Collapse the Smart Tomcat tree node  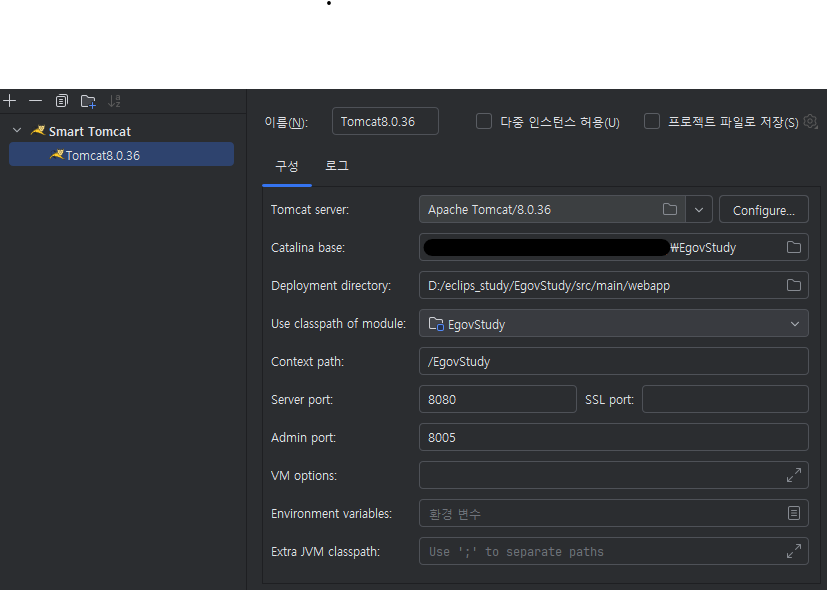pyautogui.click(x=17, y=130)
